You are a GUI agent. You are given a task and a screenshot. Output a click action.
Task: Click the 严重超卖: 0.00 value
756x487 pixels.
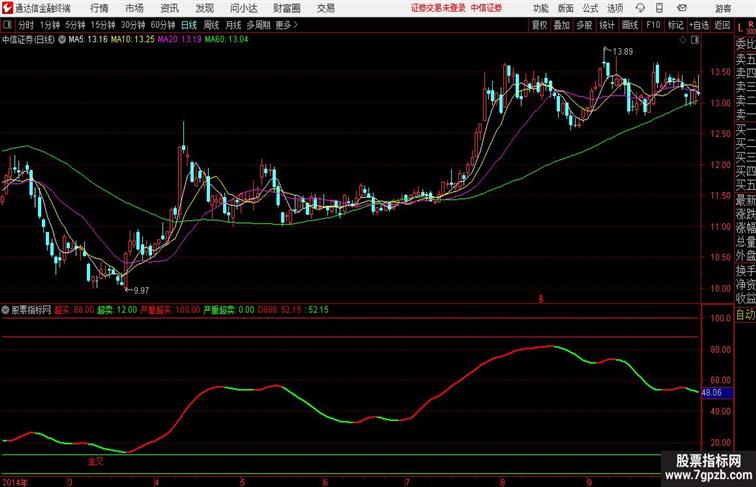(x=229, y=310)
